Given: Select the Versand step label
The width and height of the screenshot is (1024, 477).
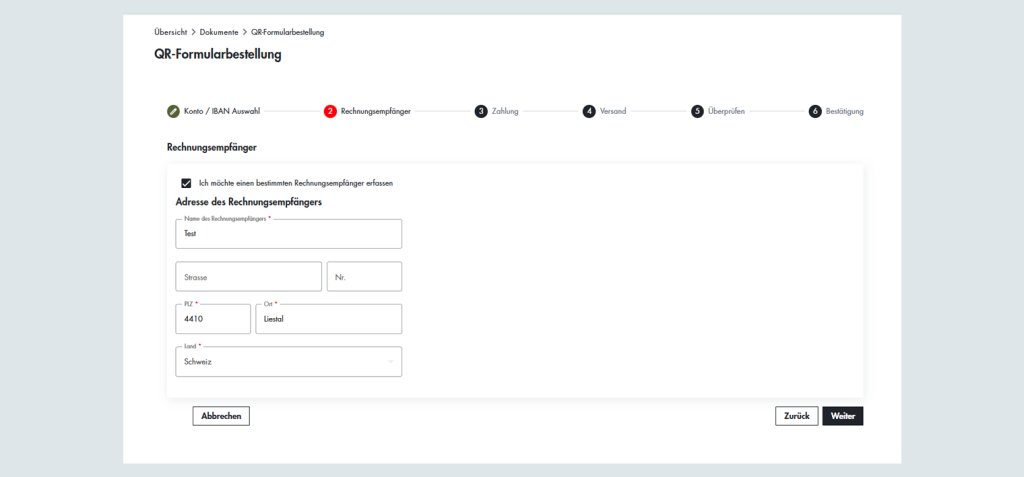Looking at the screenshot, I should pos(613,111).
